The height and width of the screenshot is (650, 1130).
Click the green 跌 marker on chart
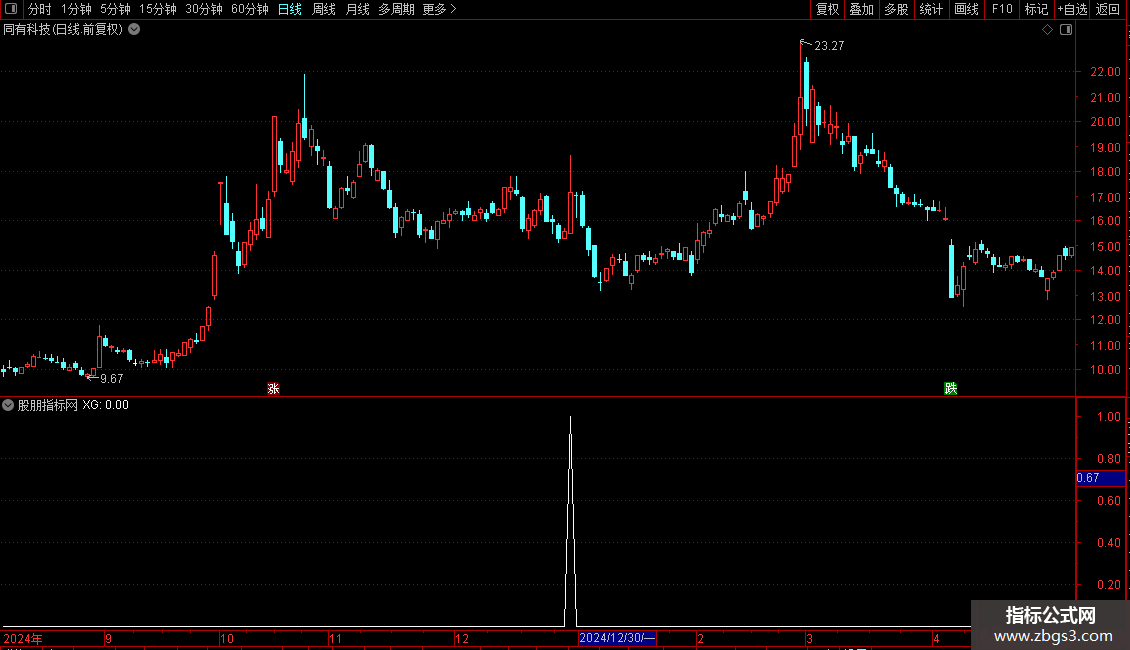[x=951, y=388]
